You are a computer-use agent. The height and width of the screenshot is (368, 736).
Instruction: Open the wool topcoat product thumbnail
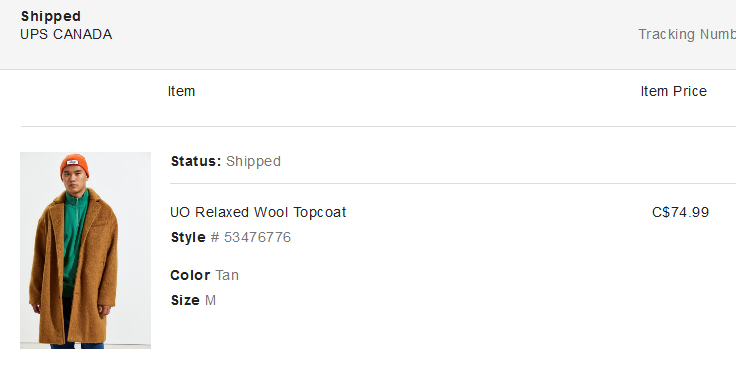(85, 250)
